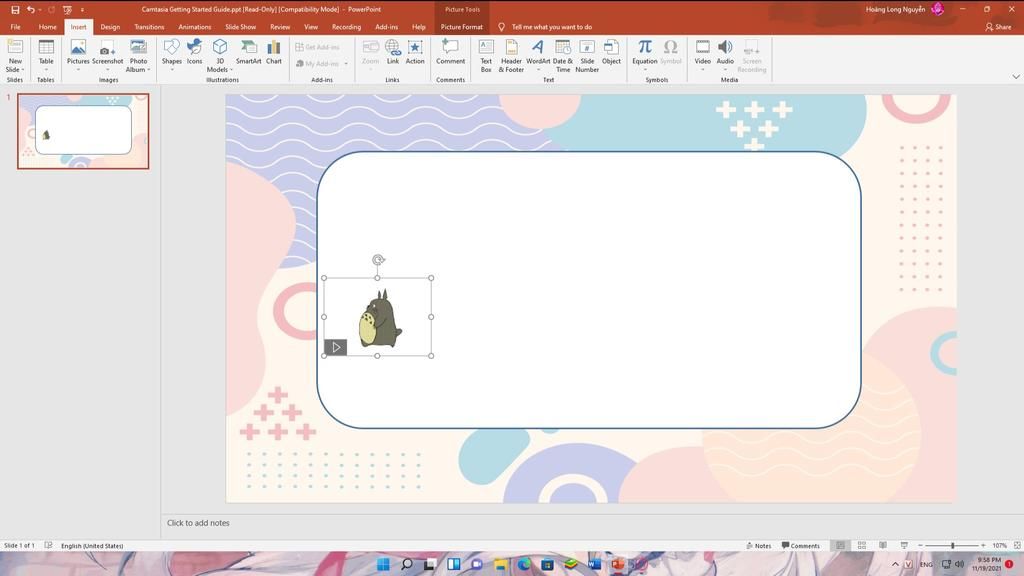Collapse the ribbon with the chevron
Viewport: 1024px width, 576px height.
point(1016,76)
